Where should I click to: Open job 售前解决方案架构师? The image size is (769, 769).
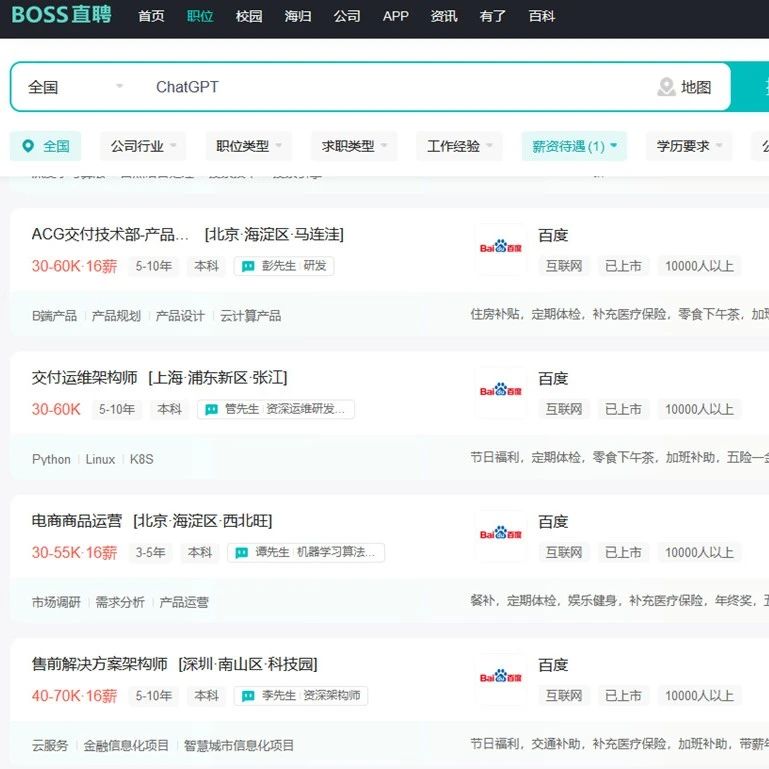pos(100,664)
